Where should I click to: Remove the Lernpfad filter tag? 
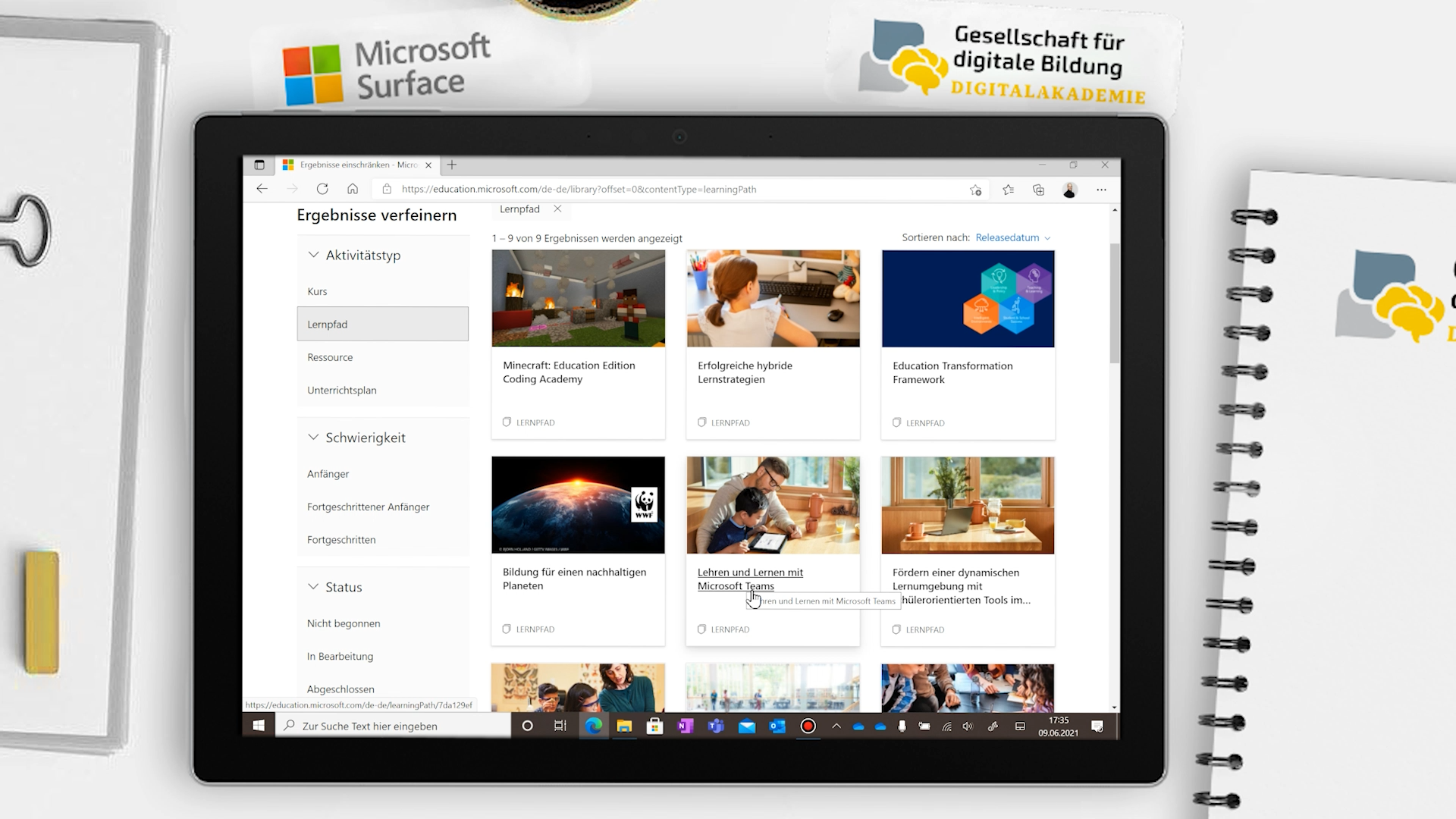pos(557,209)
